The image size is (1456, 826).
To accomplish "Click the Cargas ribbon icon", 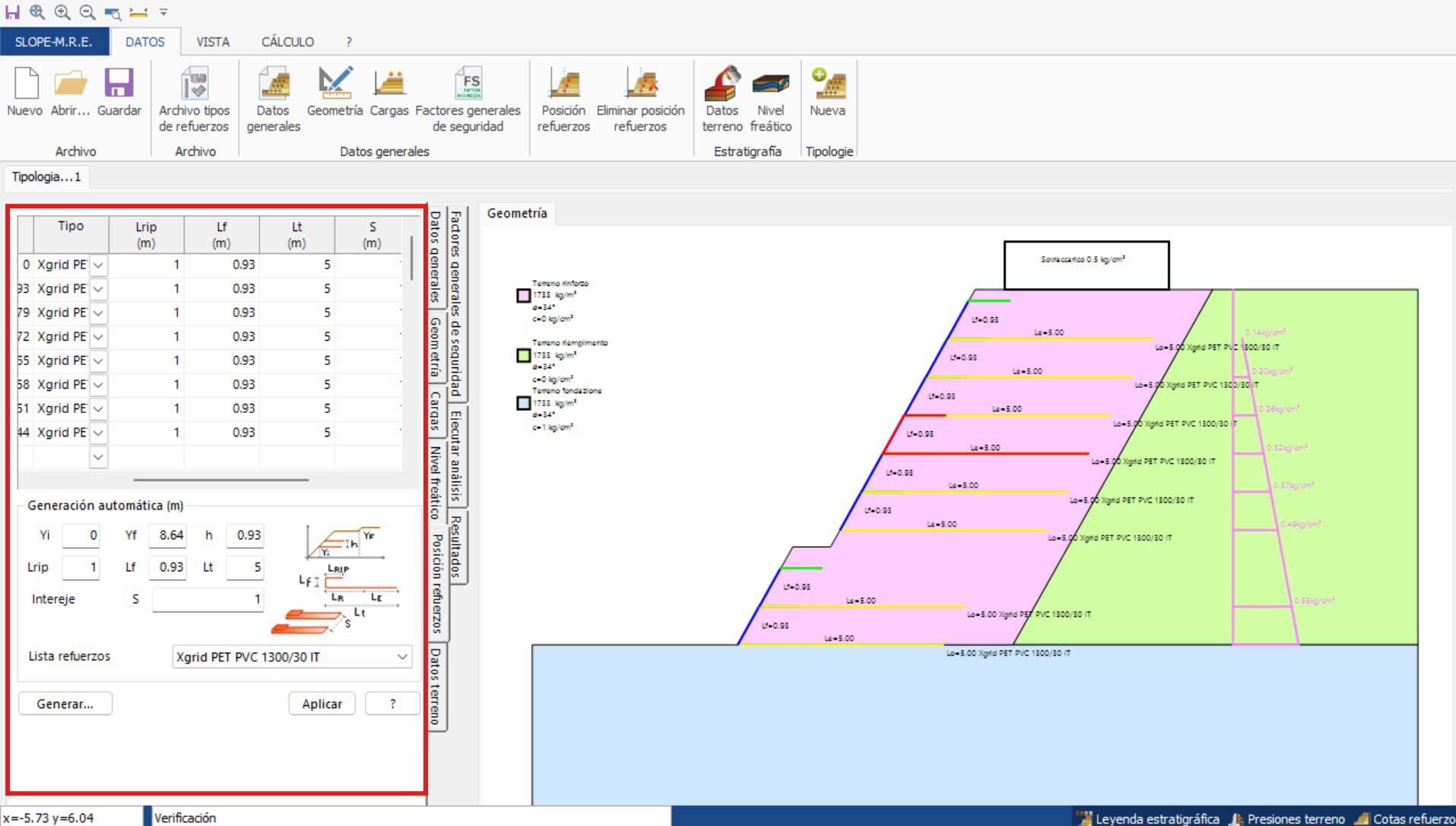I will click(x=389, y=84).
